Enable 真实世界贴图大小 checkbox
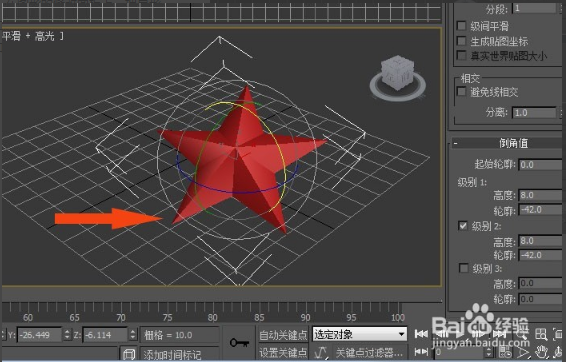The width and height of the screenshot is (566, 362). coord(462,56)
